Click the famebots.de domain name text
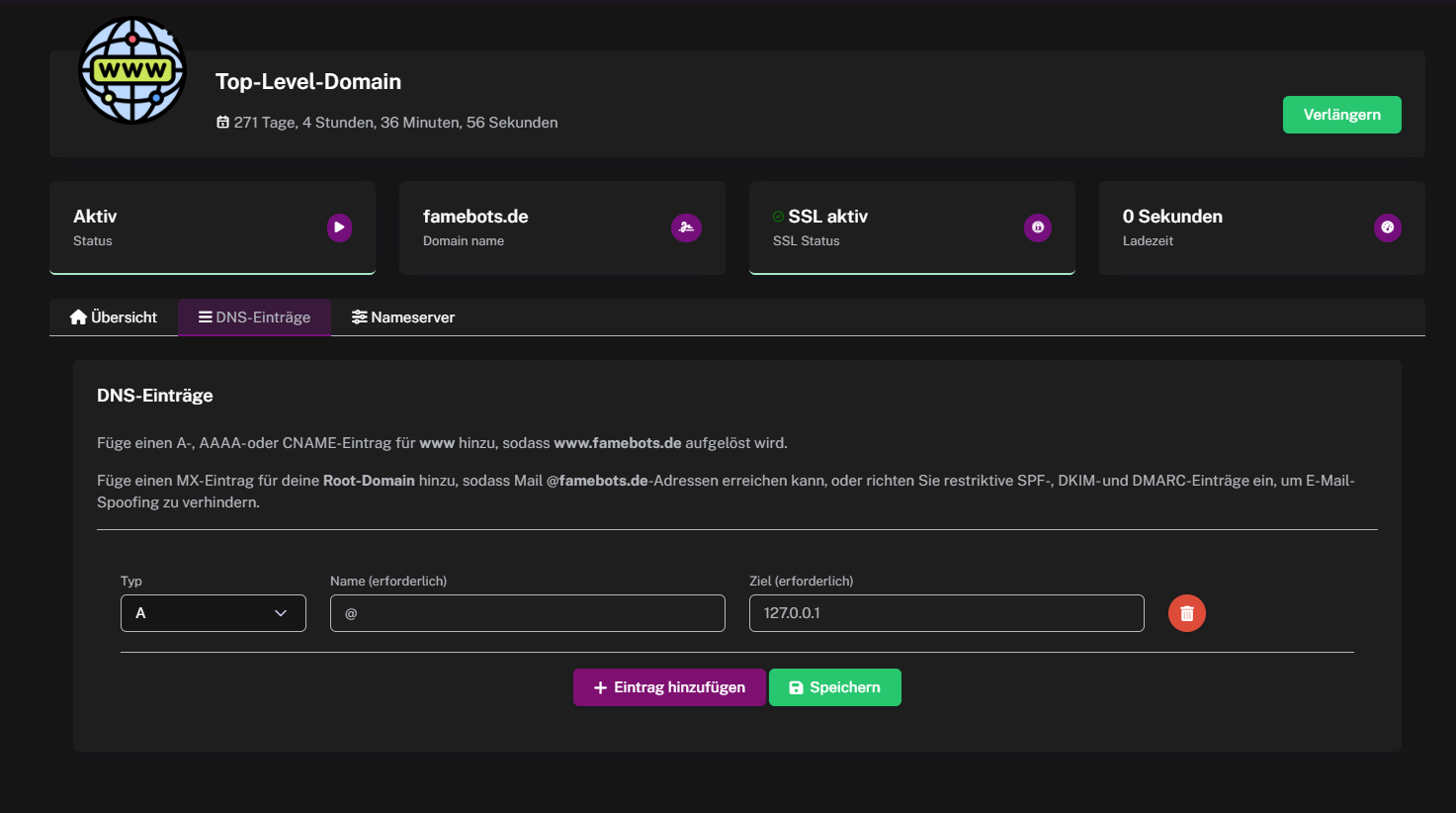The width and height of the screenshot is (1456, 813). (x=475, y=217)
